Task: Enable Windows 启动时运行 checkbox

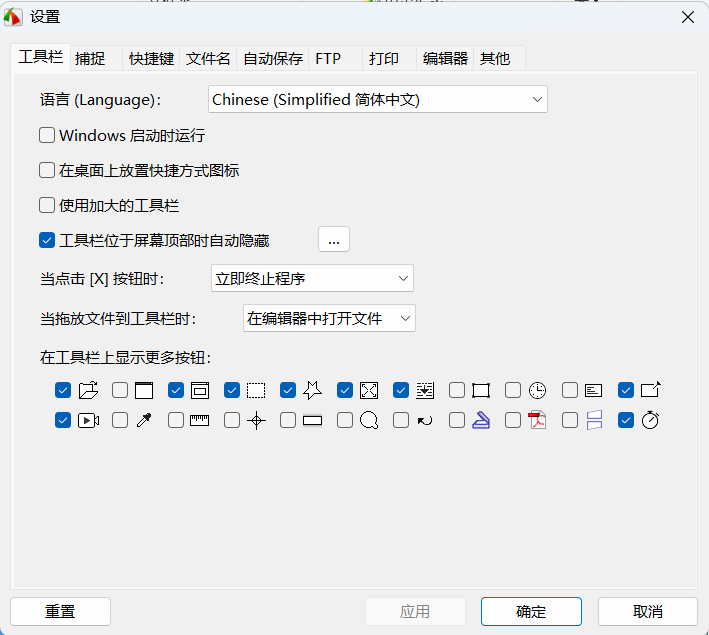Action: tap(47, 135)
